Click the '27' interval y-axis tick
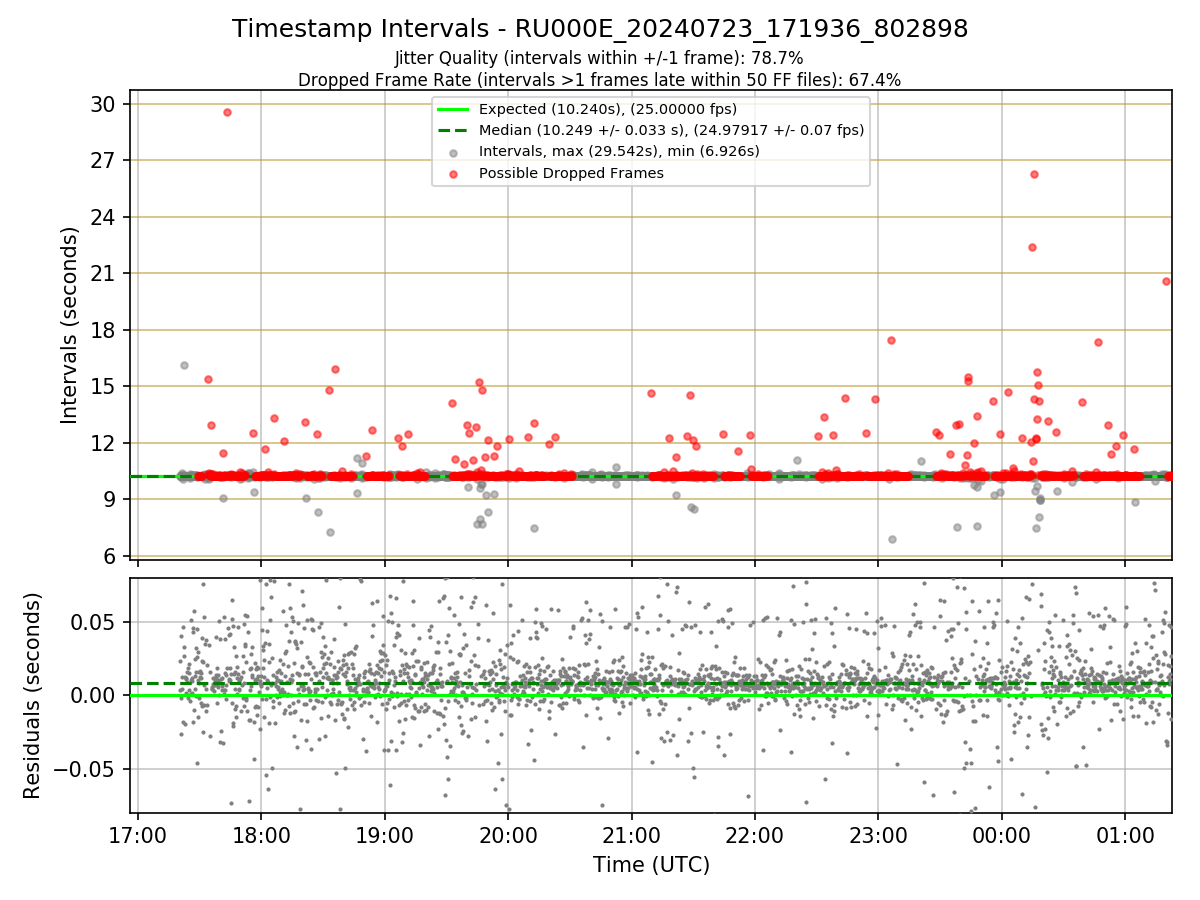Viewport: 1200px width, 900px height. pyautogui.click(x=106, y=160)
